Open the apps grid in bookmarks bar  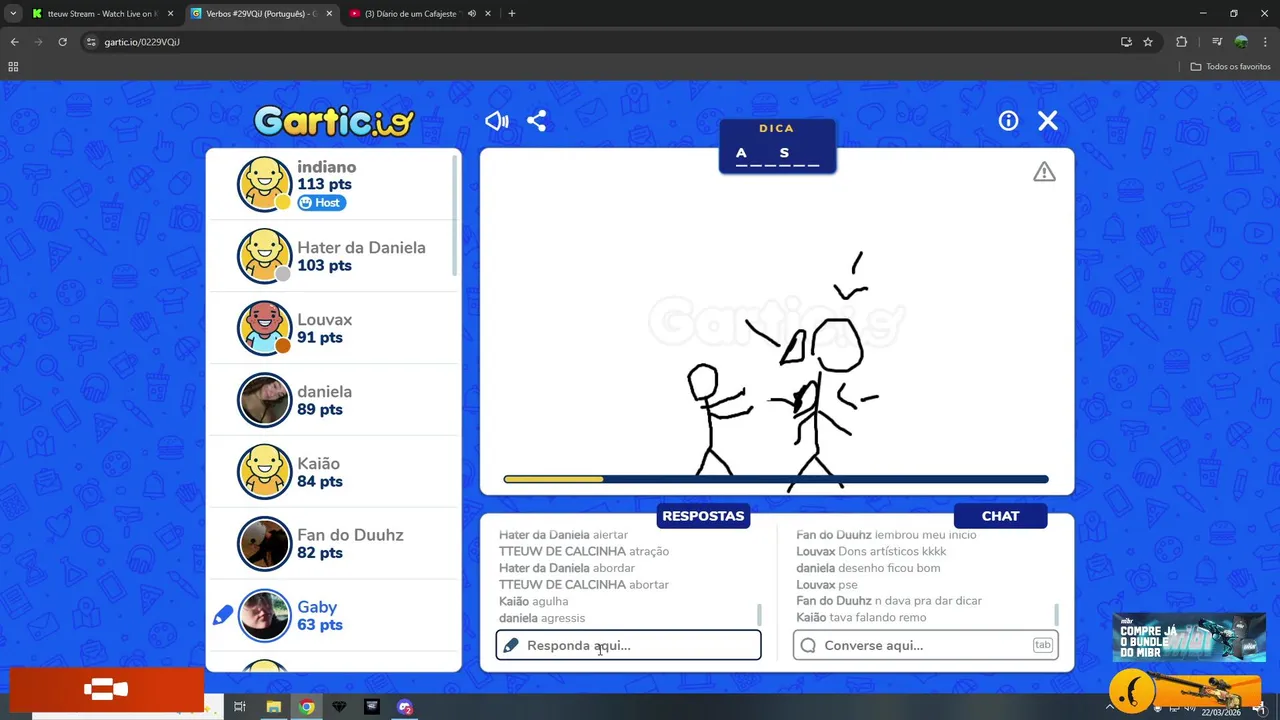13,66
